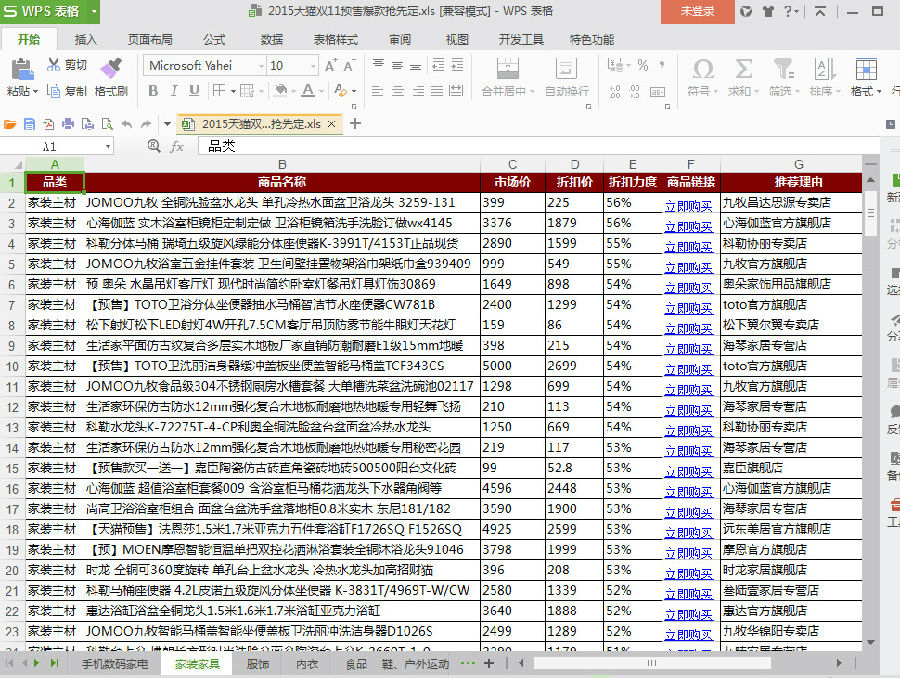Expand the fill color dropdown arrow
This screenshot has height=678, width=900.
click(293, 91)
